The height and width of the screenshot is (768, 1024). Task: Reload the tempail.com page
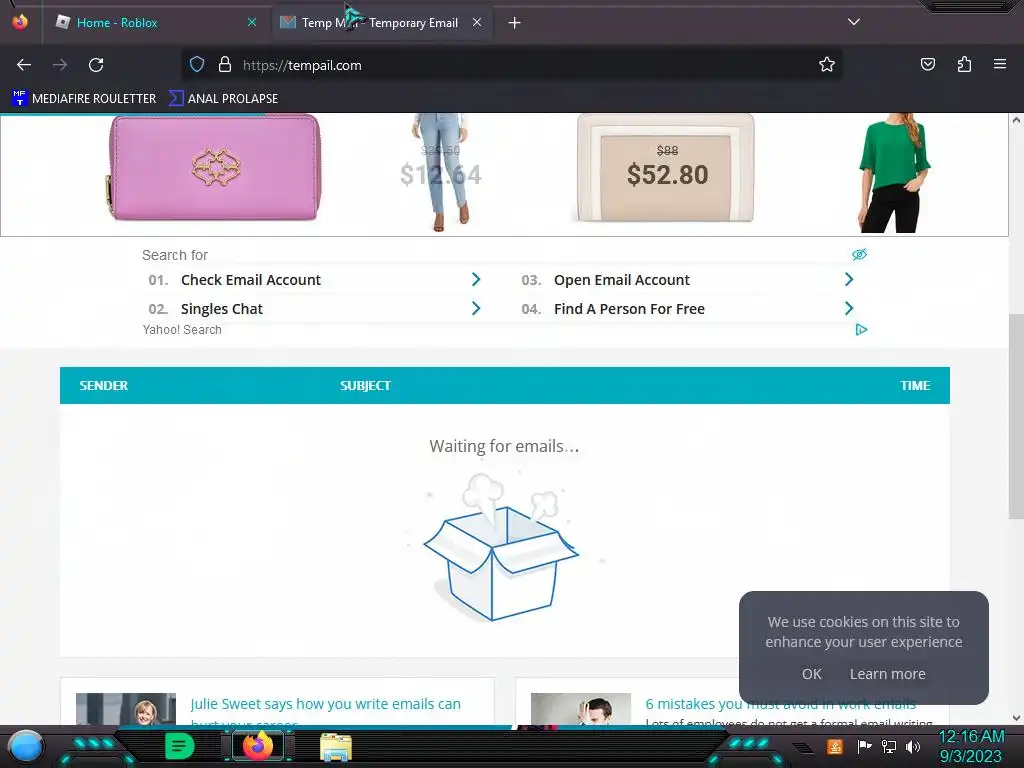tap(96, 65)
